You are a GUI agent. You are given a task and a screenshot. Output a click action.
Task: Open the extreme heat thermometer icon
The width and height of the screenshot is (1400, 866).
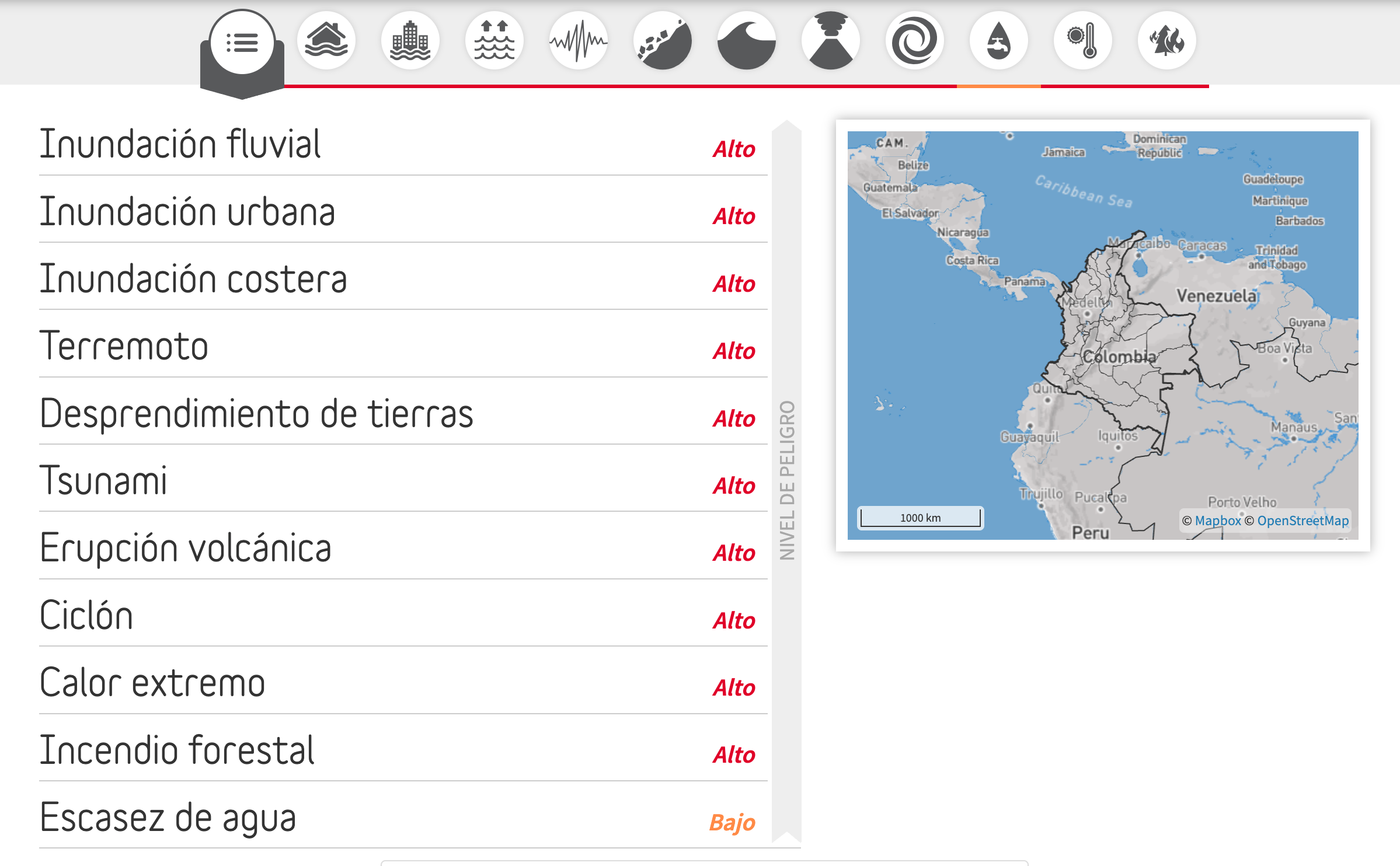(x=1082, y=41)
